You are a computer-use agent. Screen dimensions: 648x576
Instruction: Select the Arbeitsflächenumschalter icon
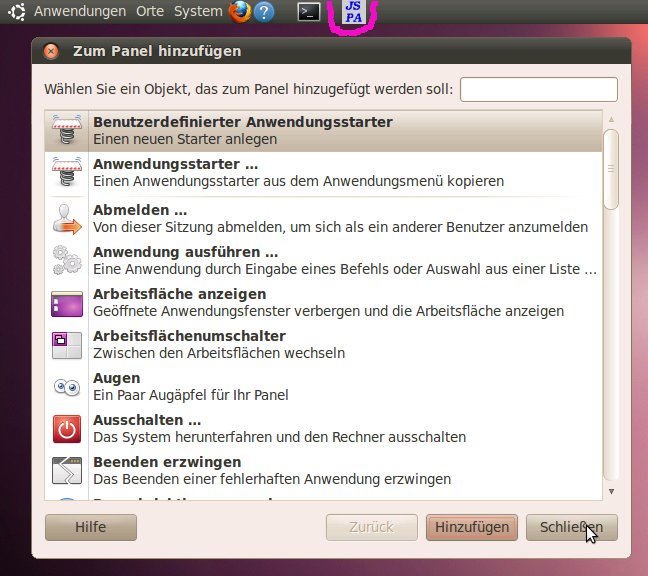click(66, 345)
